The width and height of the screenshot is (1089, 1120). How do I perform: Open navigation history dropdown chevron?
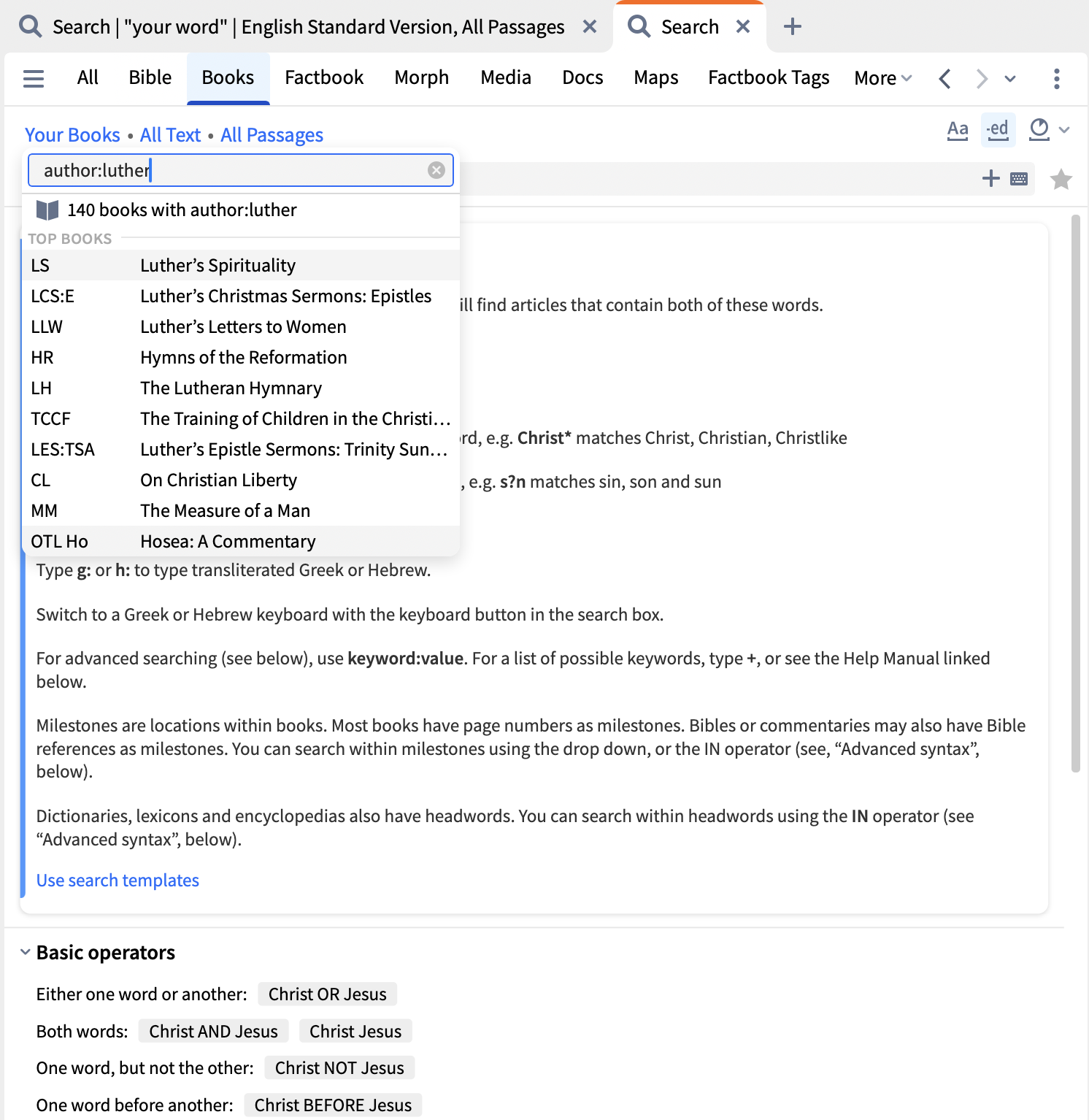coord(1010,78)
